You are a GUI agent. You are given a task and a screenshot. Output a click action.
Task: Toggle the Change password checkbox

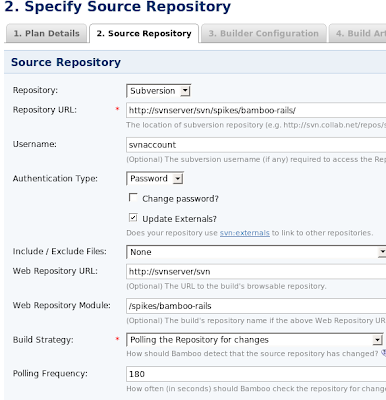tap(133, 198)
